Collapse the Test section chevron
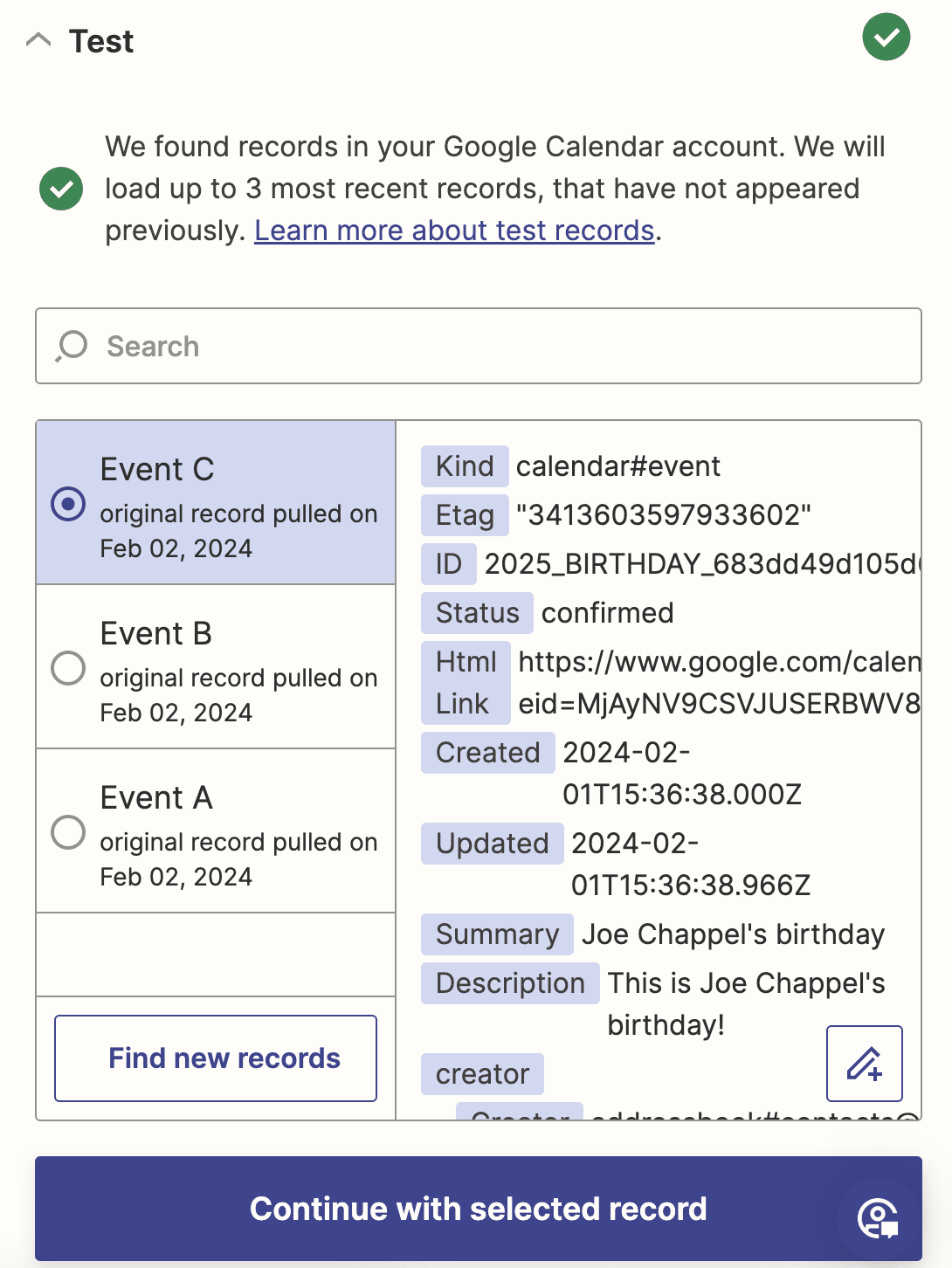Screen dimensions: 952x1268 [38, 40]
